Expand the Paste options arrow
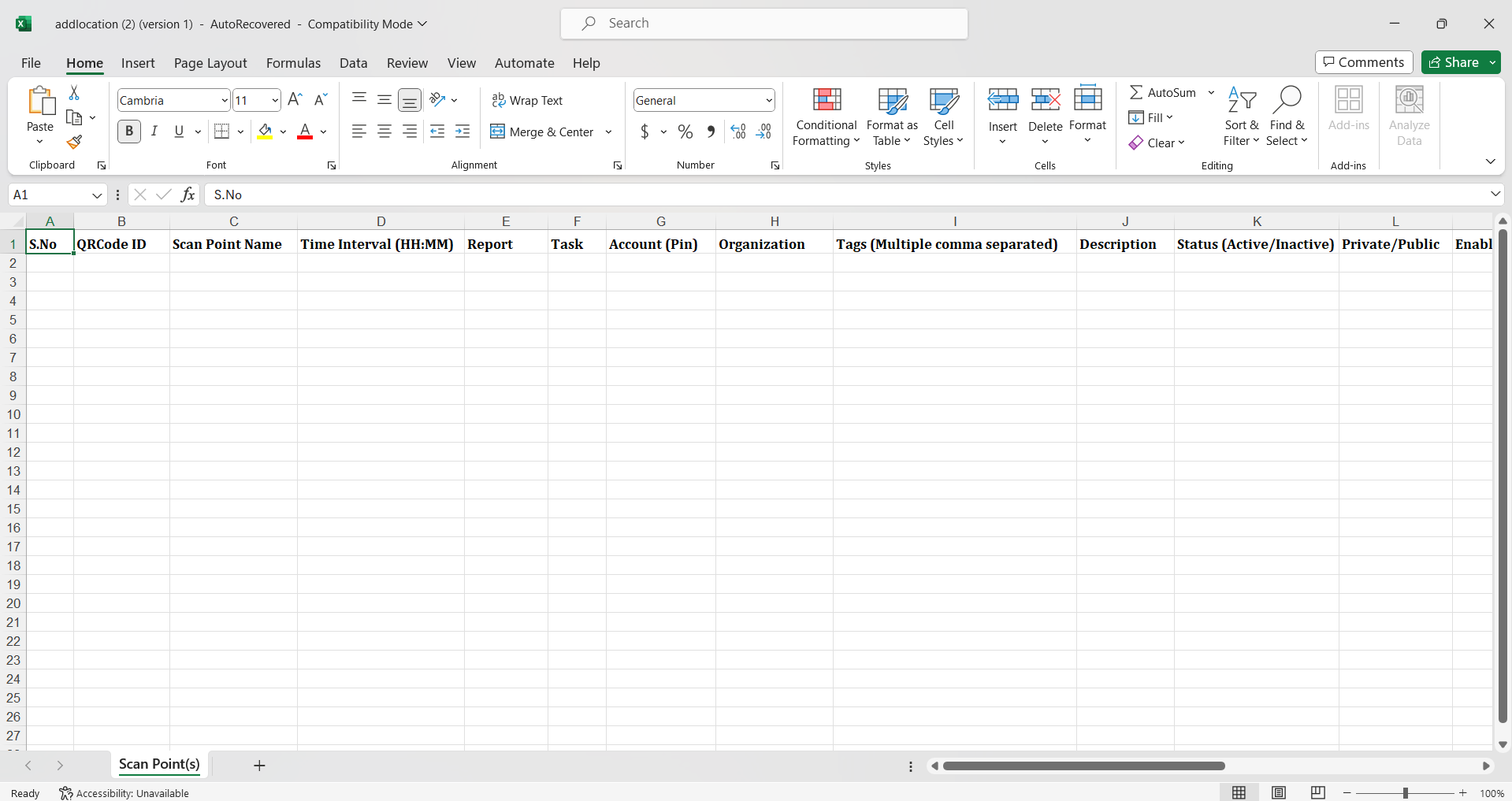Viewport: 1512px width, 801px height. 39,142
